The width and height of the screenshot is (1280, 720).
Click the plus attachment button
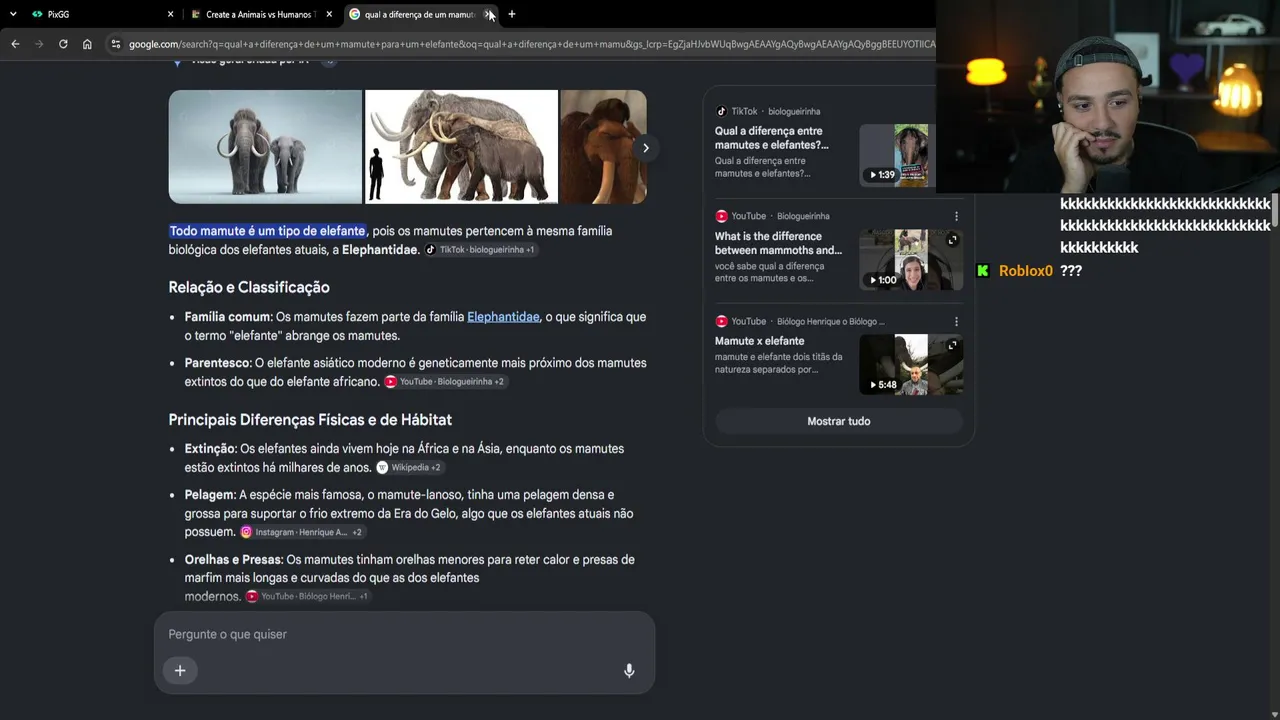point(180,671)
